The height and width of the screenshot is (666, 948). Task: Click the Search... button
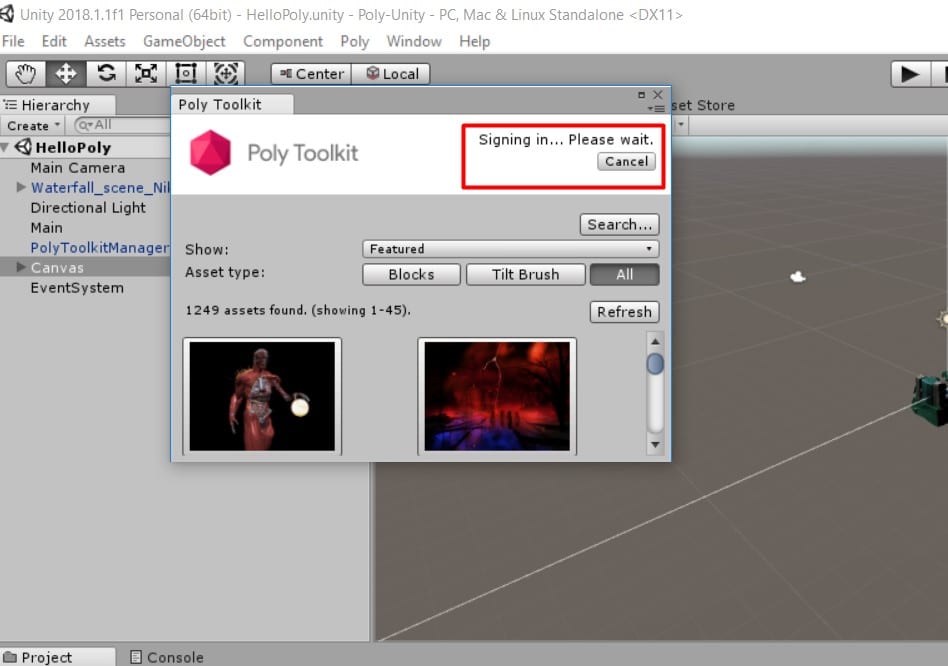[x=619, y=225]
